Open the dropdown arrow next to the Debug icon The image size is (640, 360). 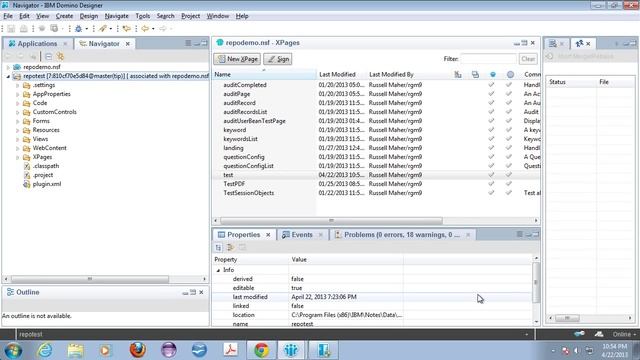click(x=87, y=29)
